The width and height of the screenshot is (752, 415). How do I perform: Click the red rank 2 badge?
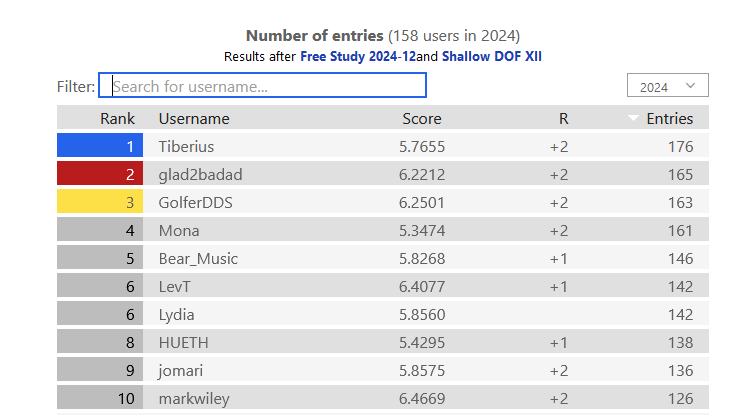click(x=100, y=174)
